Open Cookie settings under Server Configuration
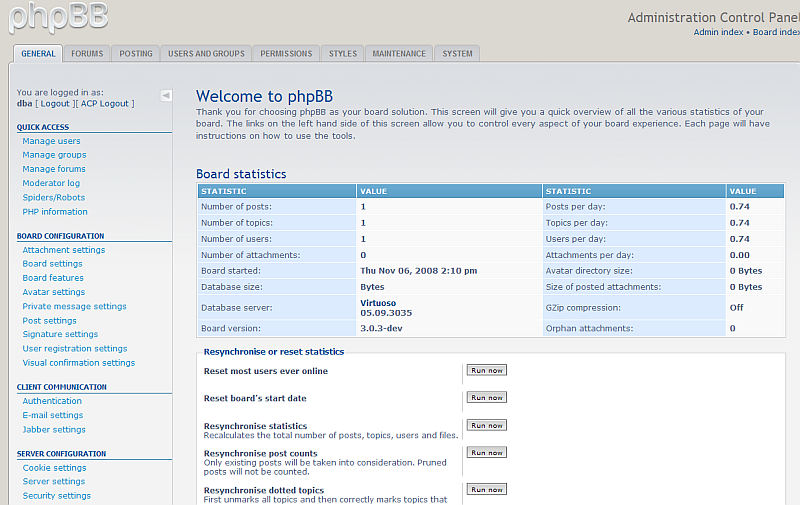The height and width of the screenshot is (505, 800). tap(54, 468)
